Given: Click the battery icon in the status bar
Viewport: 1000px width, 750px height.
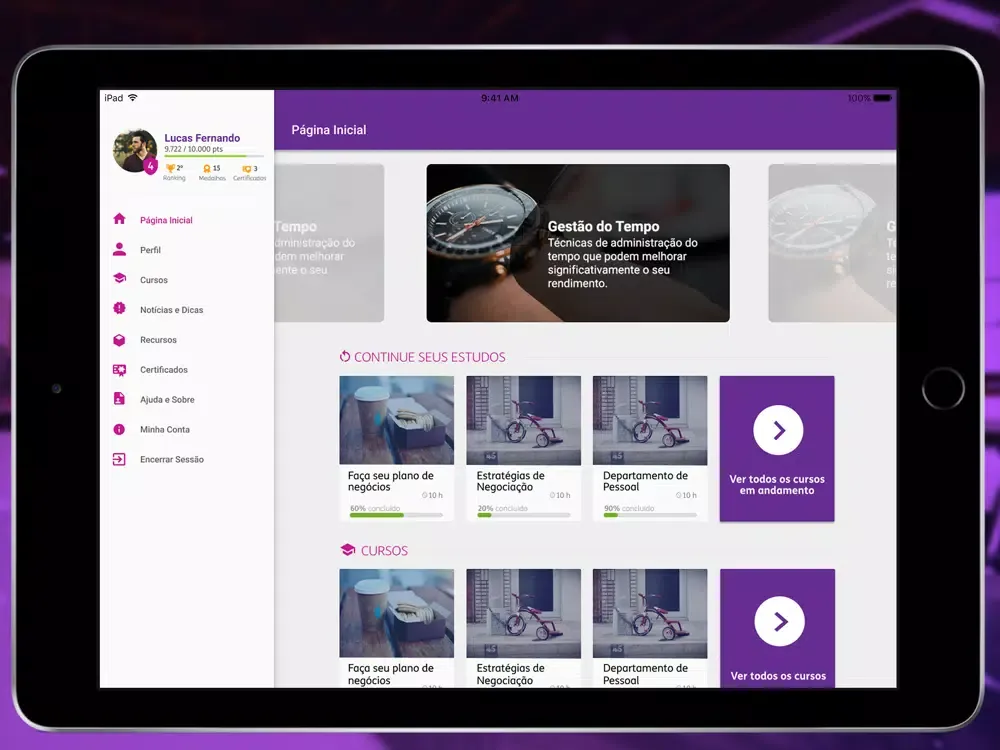Looking at the screenshot, I should (883, 98).
